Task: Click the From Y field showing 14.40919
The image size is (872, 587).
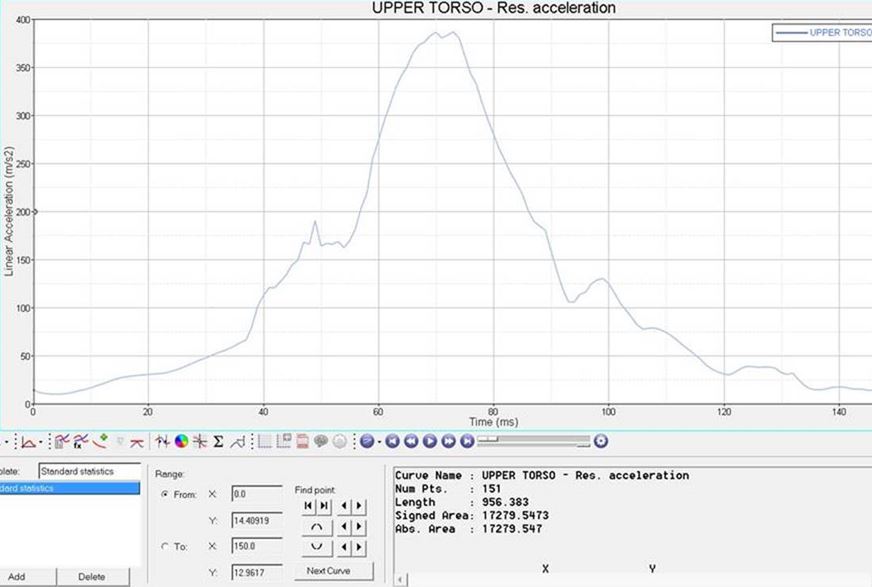Action: 257,521
